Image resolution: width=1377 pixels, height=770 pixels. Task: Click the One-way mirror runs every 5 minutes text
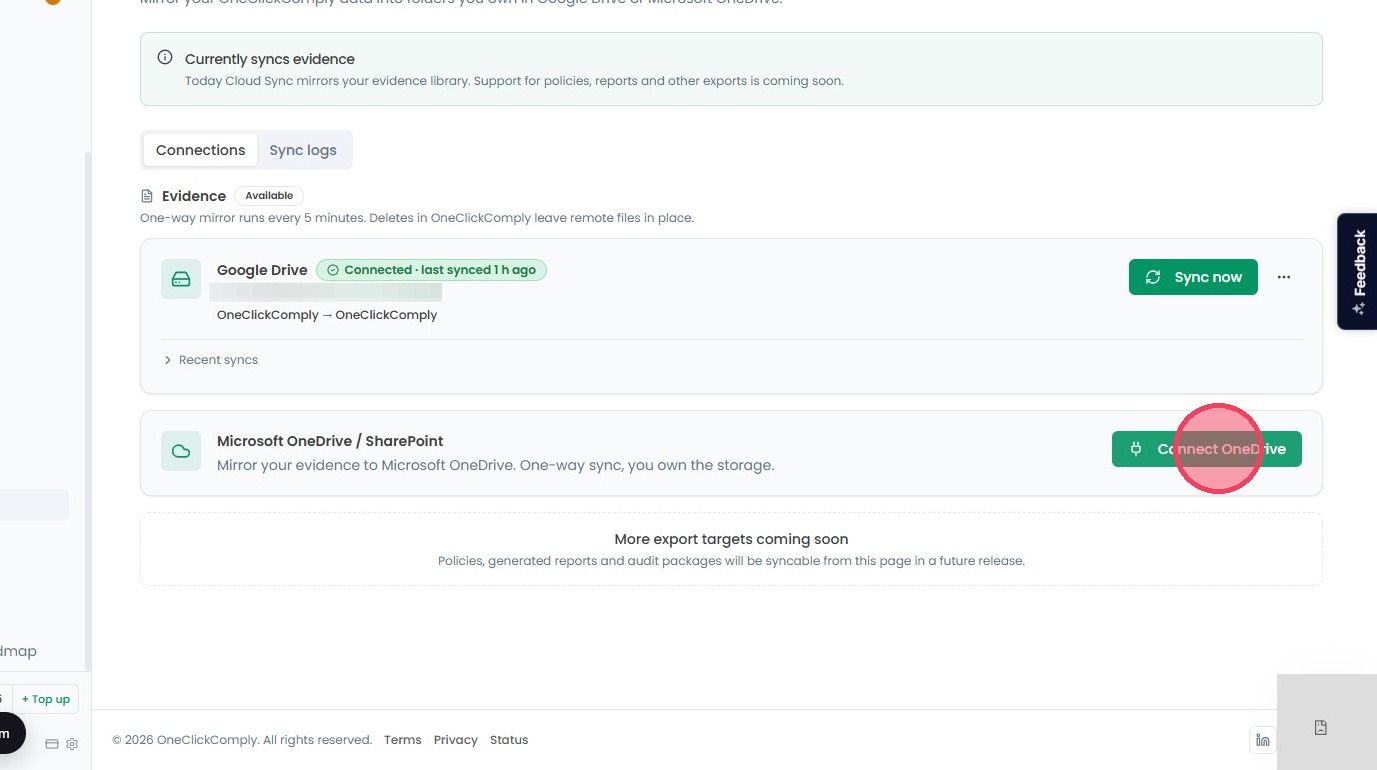pyautogui.click(x=417, y=217)
